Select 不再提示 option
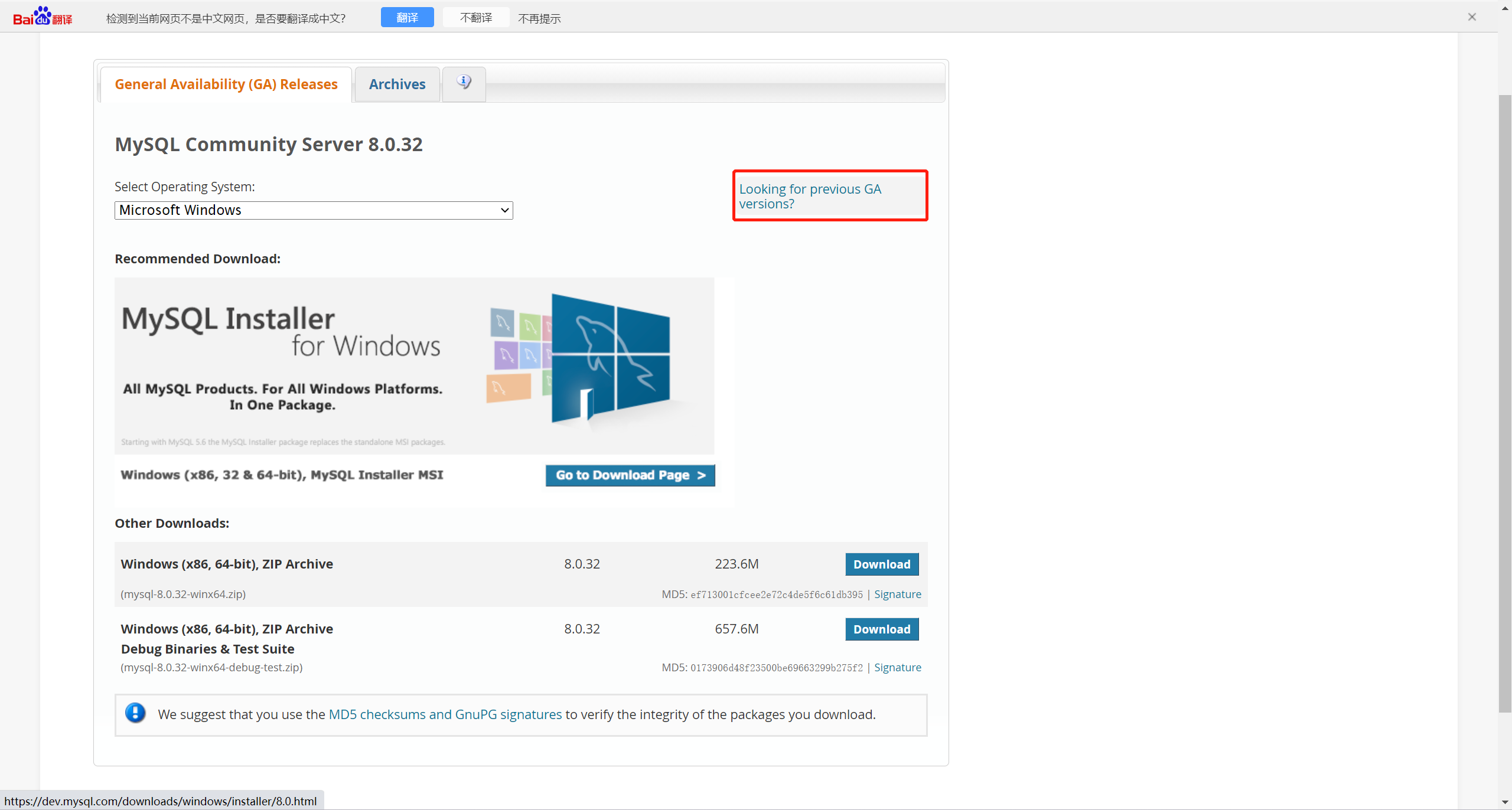The width and height of the screenshot is (1512, 810). [x=539, y=19]
